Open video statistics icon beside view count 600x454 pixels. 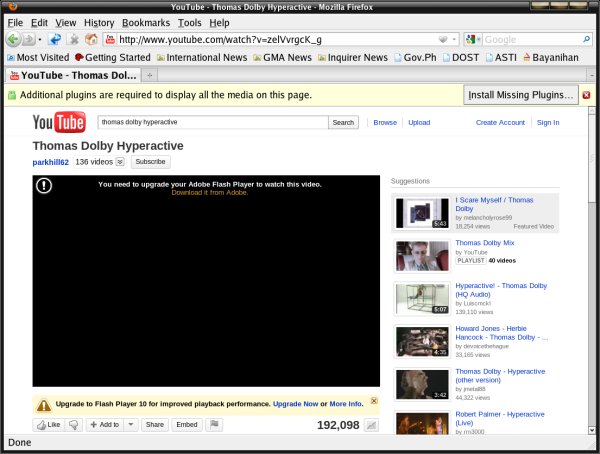(x=372, y=425)
